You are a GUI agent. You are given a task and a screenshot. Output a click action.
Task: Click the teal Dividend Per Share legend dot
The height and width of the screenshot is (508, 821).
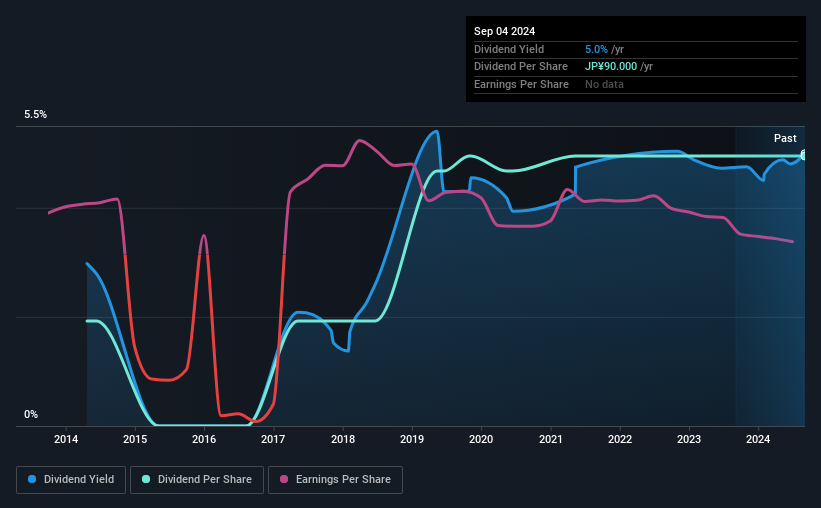click(x=146, y=479)
